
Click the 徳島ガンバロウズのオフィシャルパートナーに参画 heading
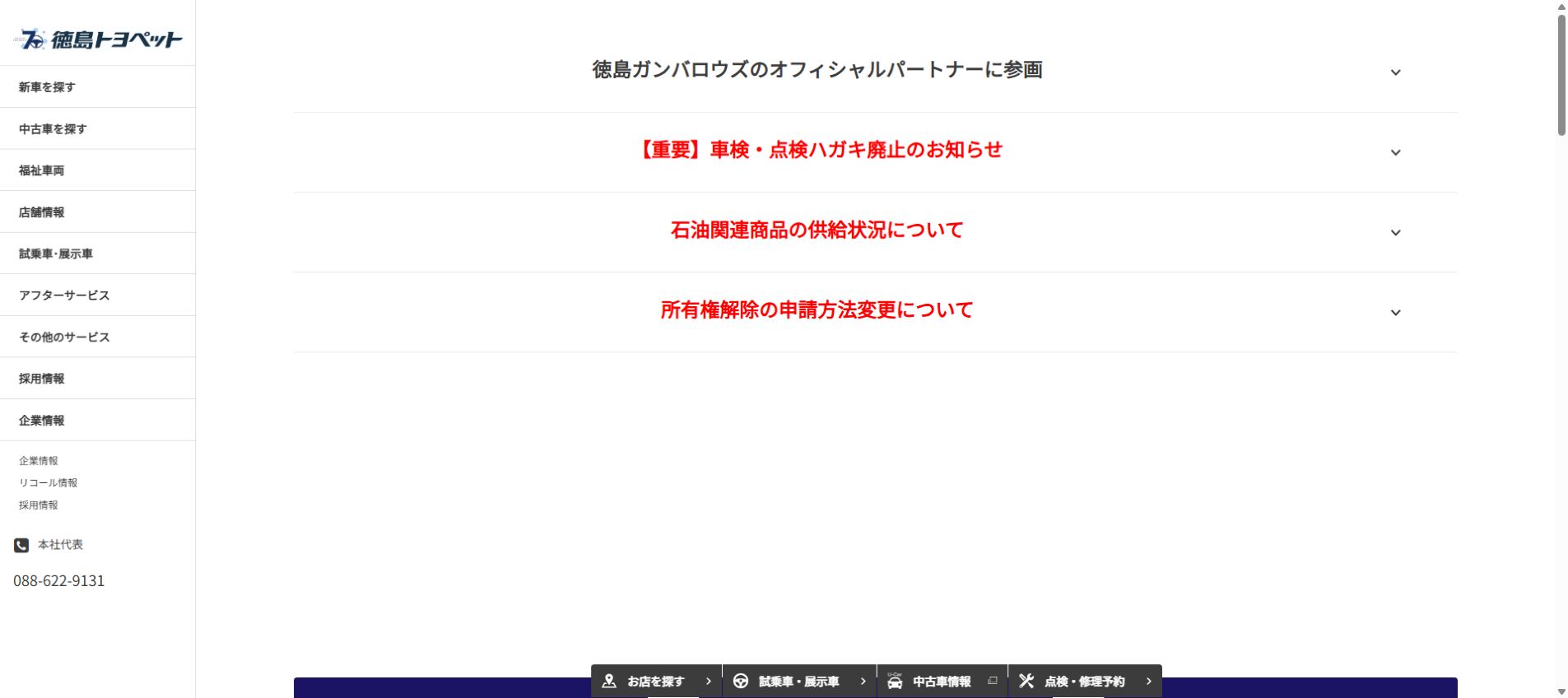817,70
